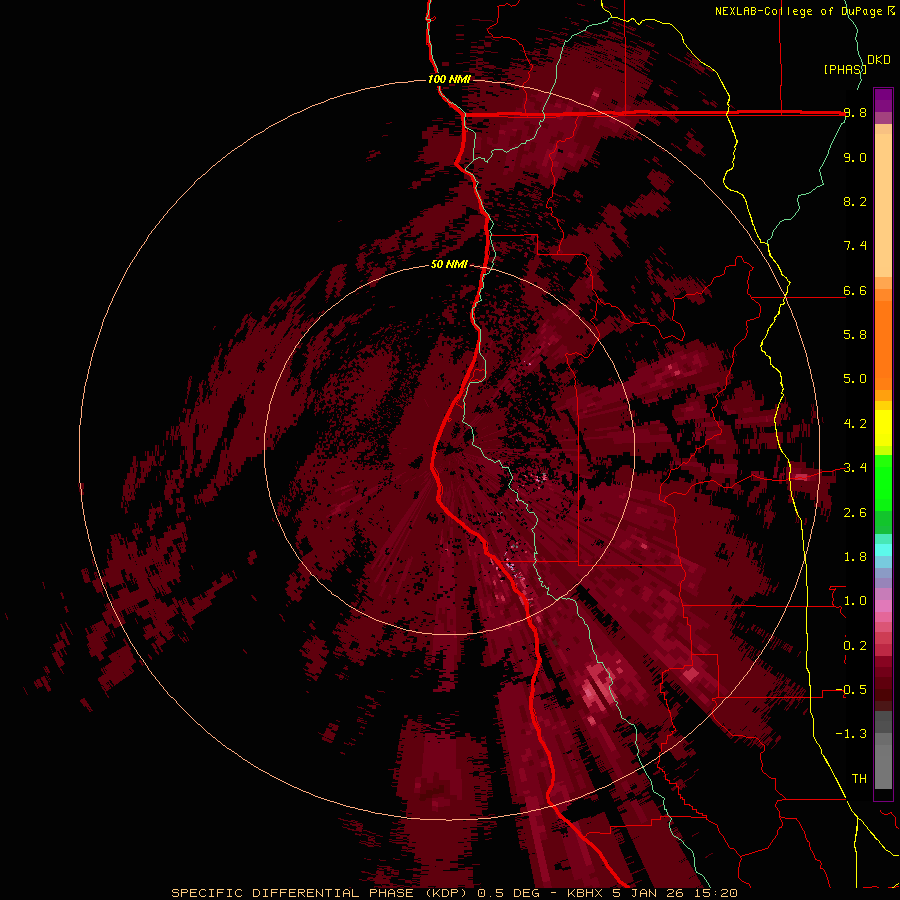Click the 6.6 scale value

[855, 291]
